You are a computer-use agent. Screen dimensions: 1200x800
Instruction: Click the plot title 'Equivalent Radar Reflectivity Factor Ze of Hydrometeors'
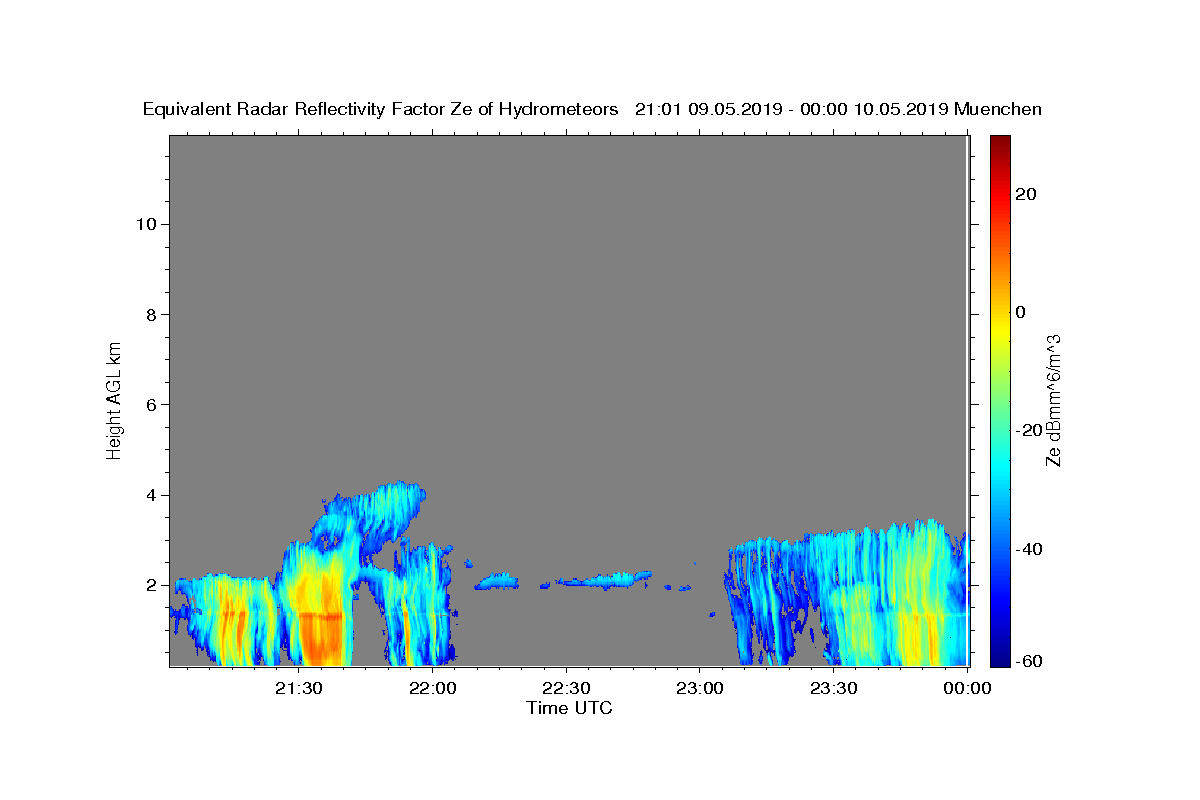pos(380,110)
